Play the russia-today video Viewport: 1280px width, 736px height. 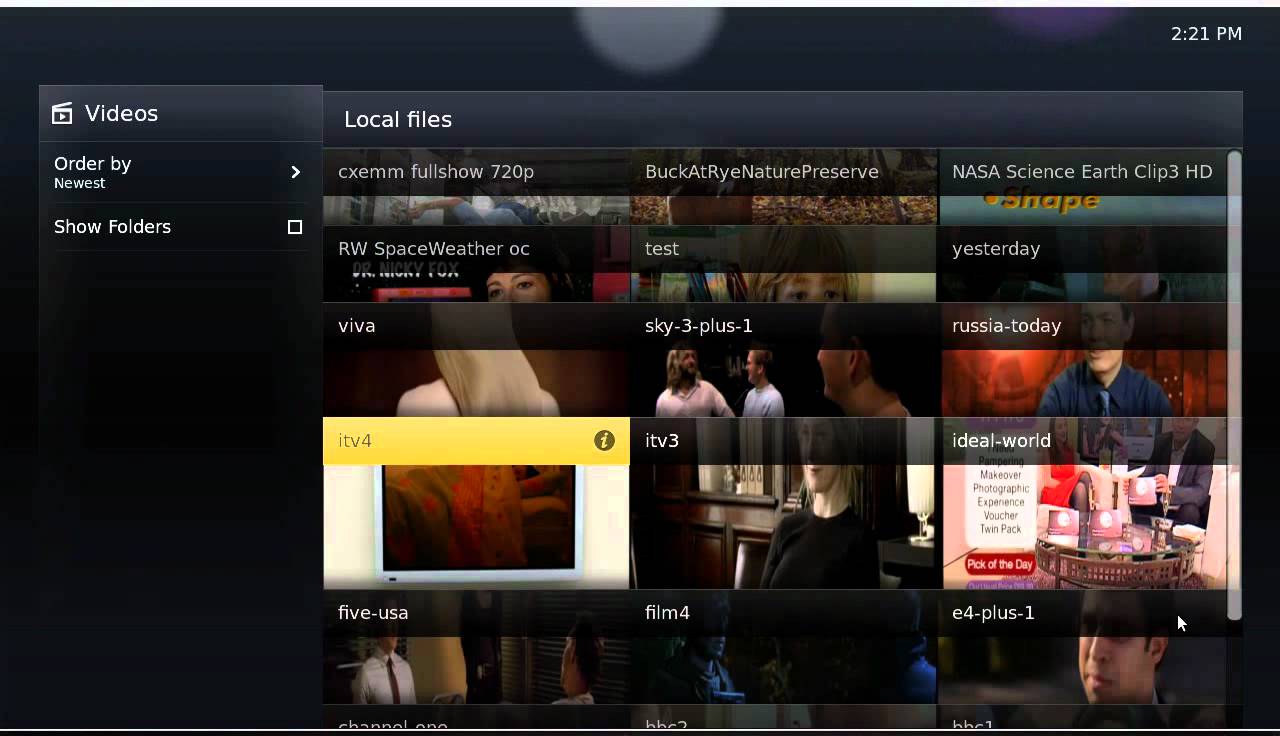point(1083,359)
